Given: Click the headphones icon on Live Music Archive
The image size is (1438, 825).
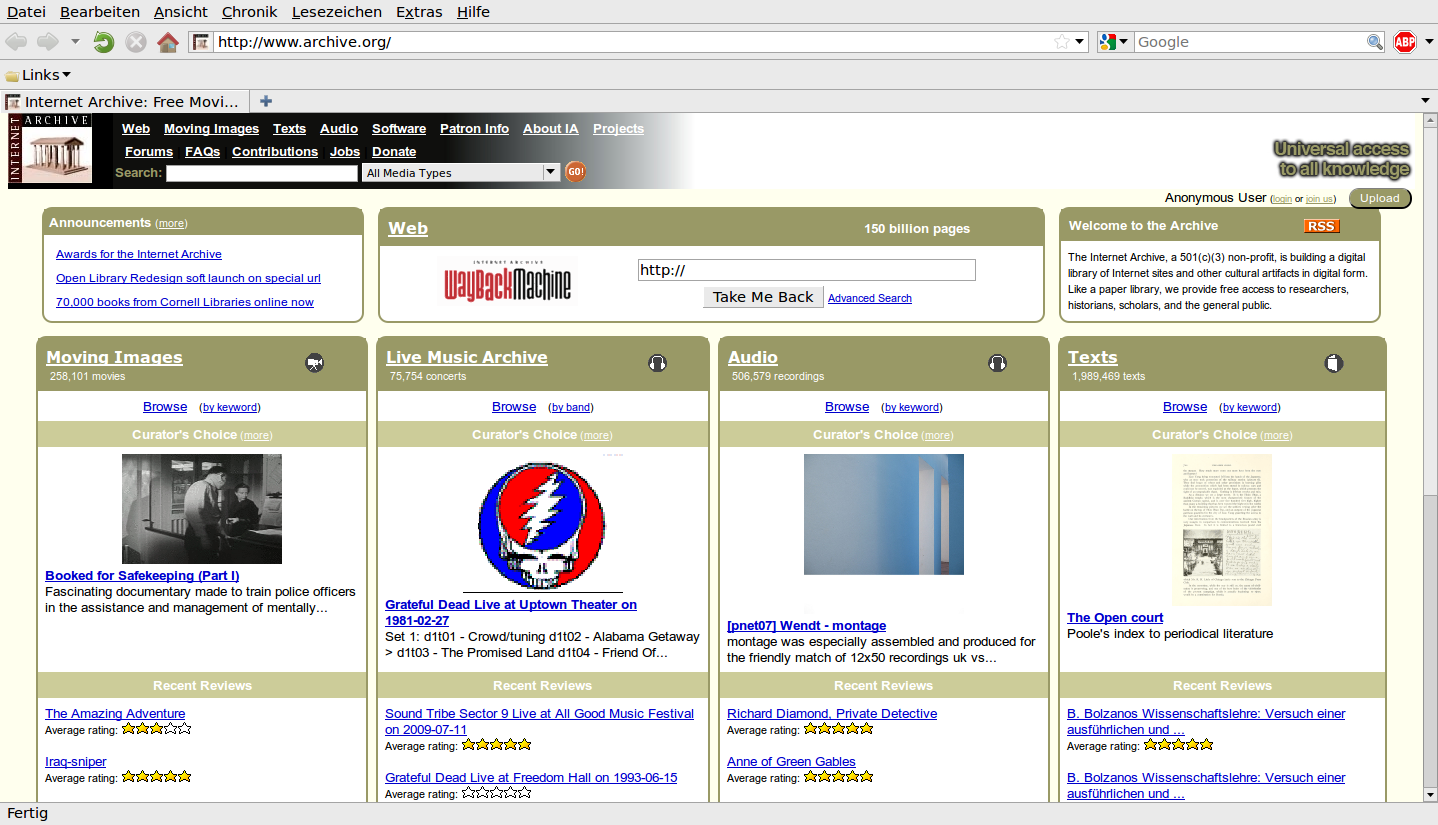Looking at the screenshot, I should click(657, 363).
